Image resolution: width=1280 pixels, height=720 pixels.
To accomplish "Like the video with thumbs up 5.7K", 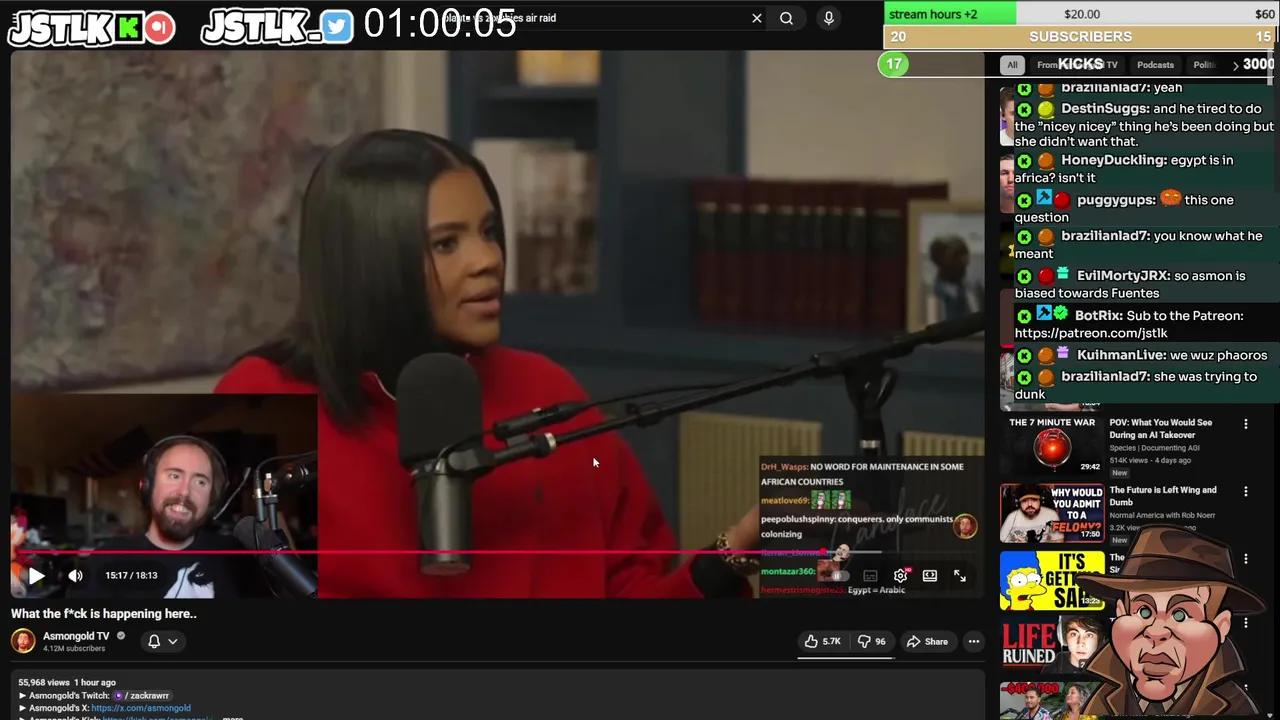I will (x=824, y=642).
